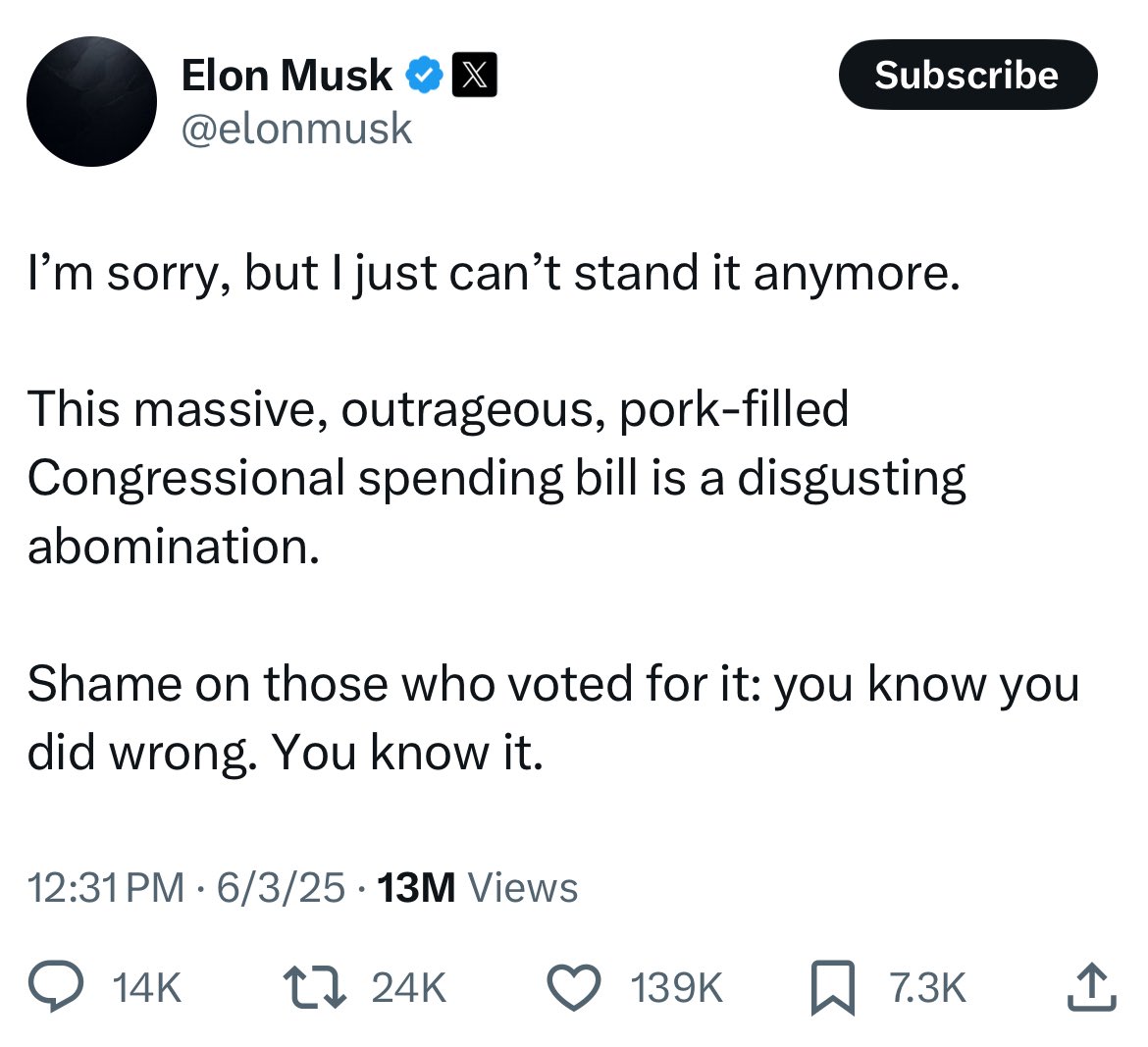1148x1047 pixels.
Task: Open Elon Musk's profile avatar
Action: pyautogui.click(x=91, y=101)
